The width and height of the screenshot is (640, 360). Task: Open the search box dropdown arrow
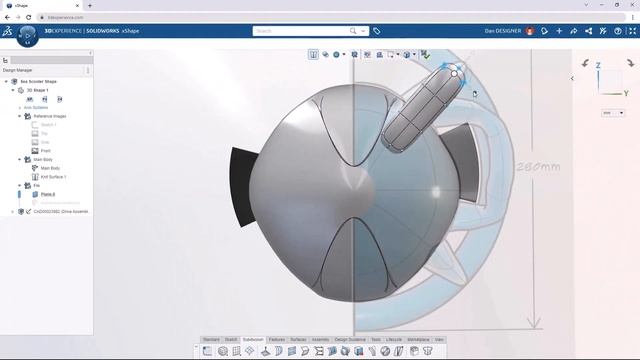point(363,31)
